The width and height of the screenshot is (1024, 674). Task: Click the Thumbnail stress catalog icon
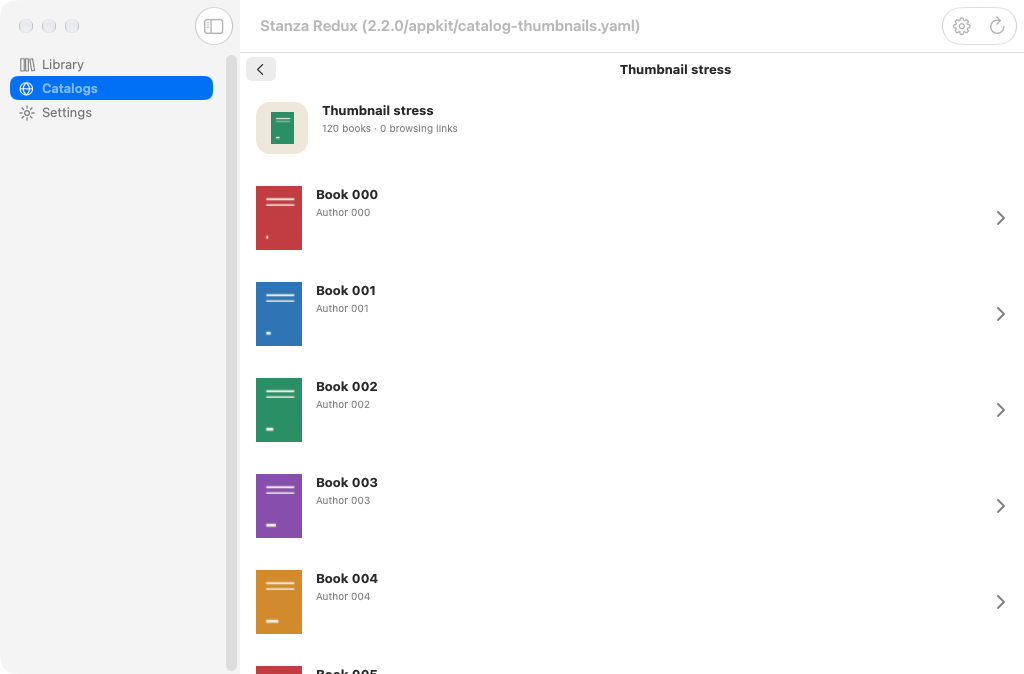[281, 128]
